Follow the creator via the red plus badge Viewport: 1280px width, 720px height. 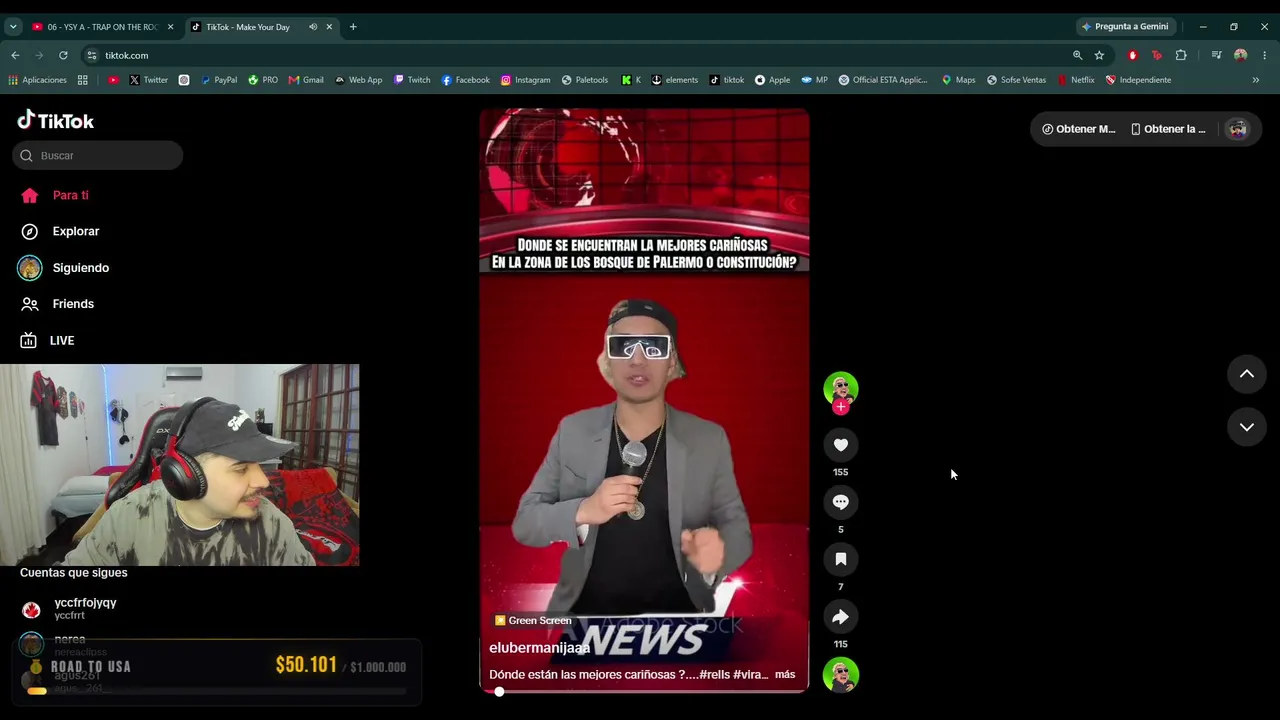(x=841, y=407)
